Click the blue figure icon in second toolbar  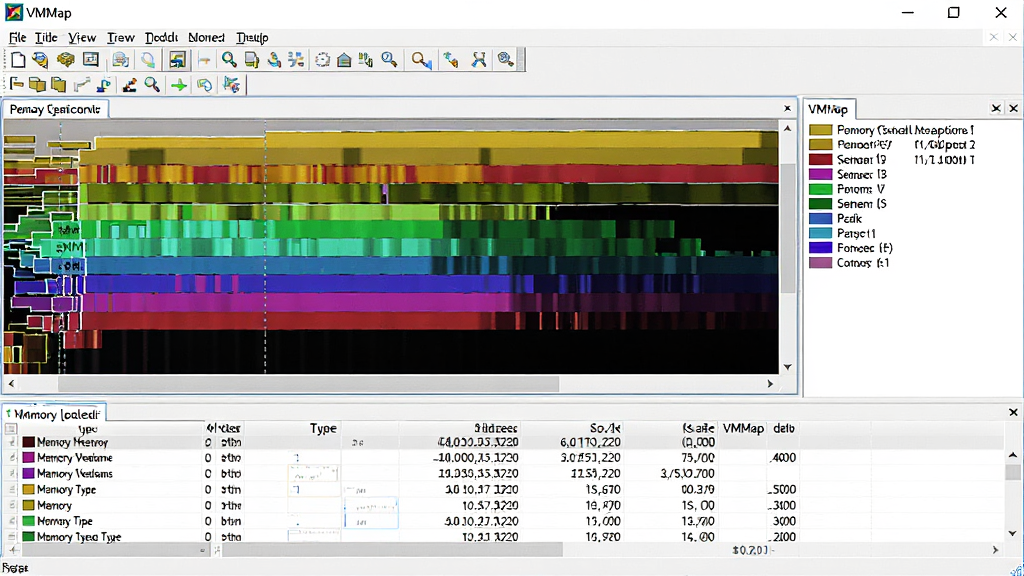pos(104,85)
